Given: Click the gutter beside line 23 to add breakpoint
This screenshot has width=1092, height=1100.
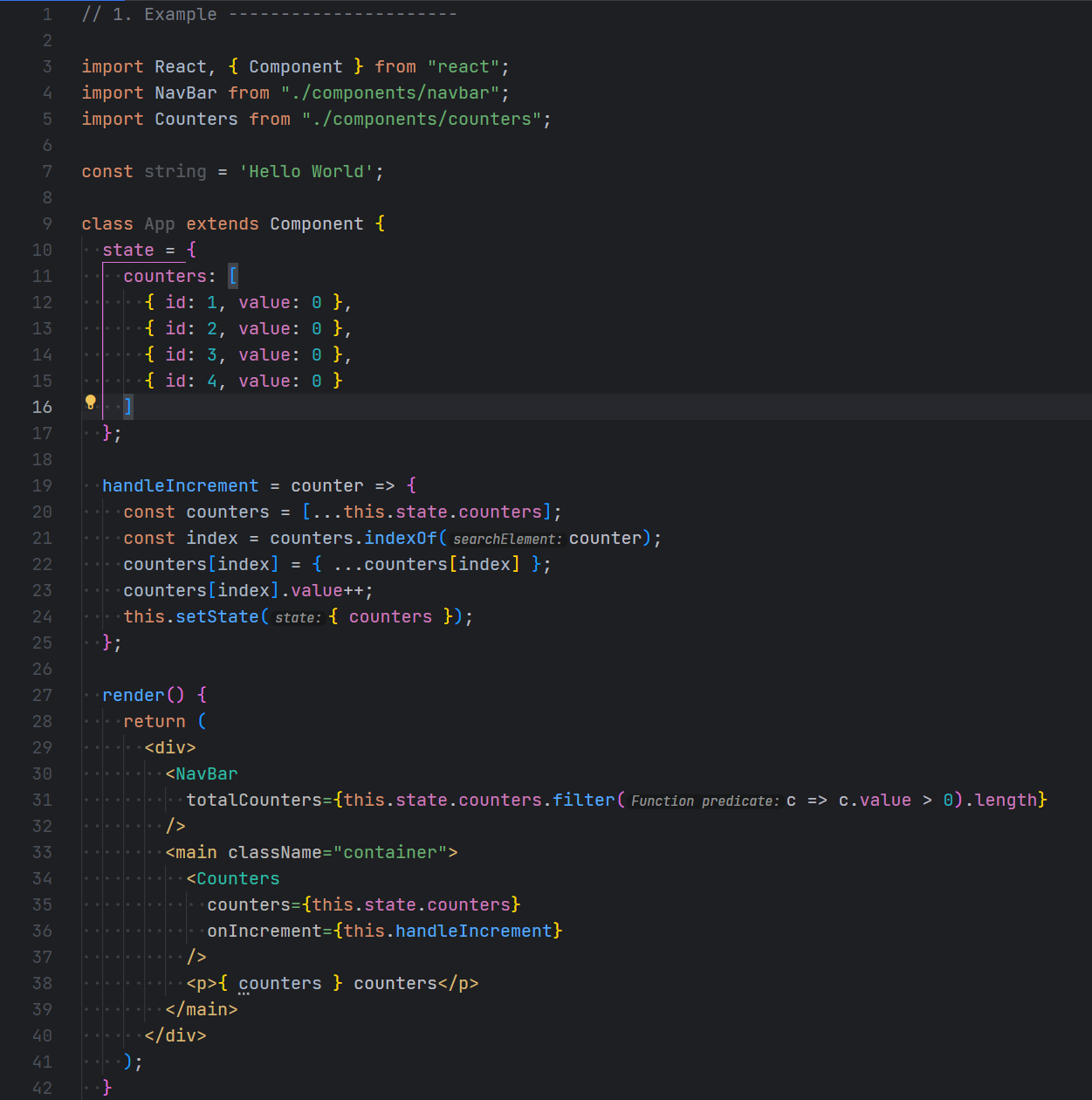Looking at the screenshot, I should pos(65,590).
